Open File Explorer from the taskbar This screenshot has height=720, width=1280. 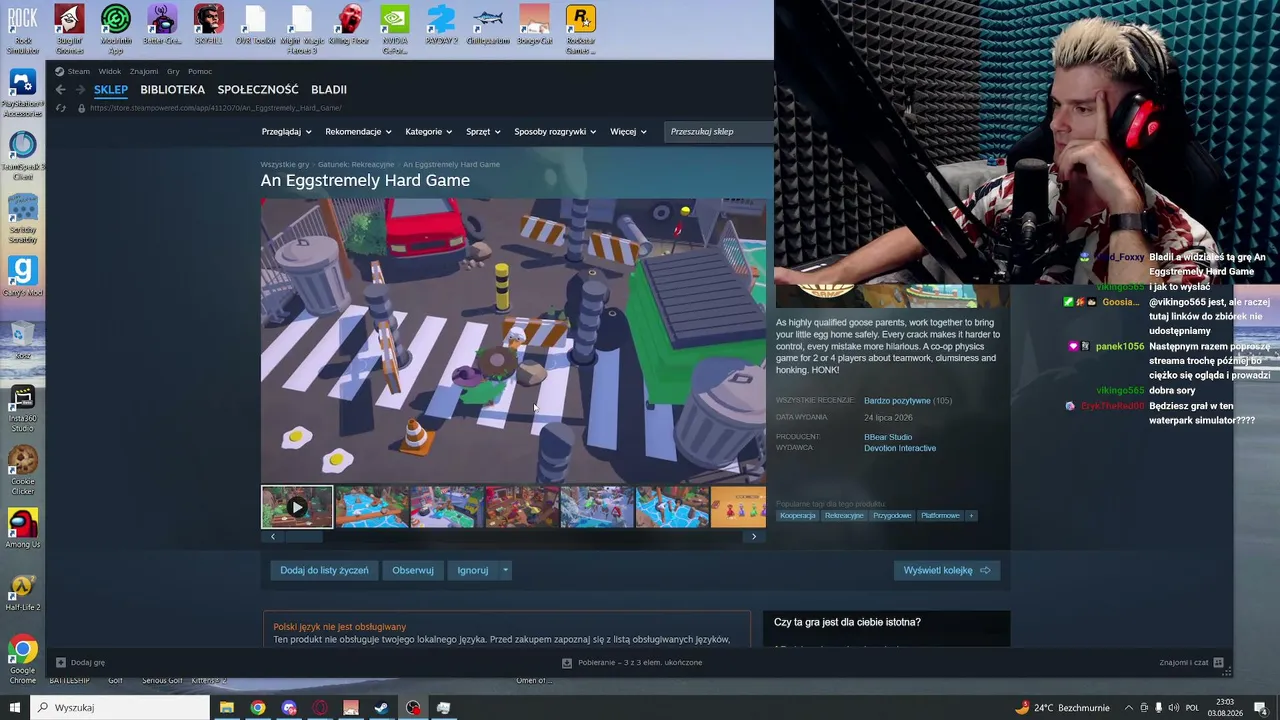pyautogui.click(x=227, y=708)
